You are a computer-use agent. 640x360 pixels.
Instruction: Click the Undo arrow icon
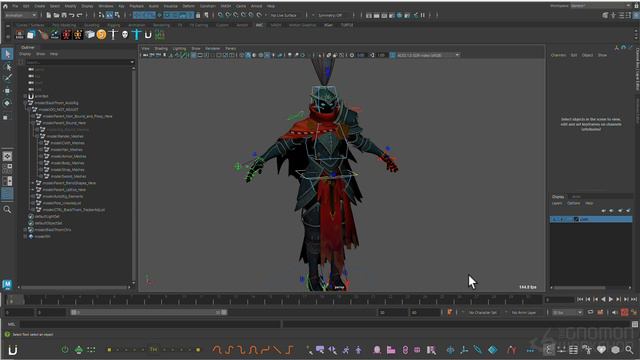[x=72, y=15]
